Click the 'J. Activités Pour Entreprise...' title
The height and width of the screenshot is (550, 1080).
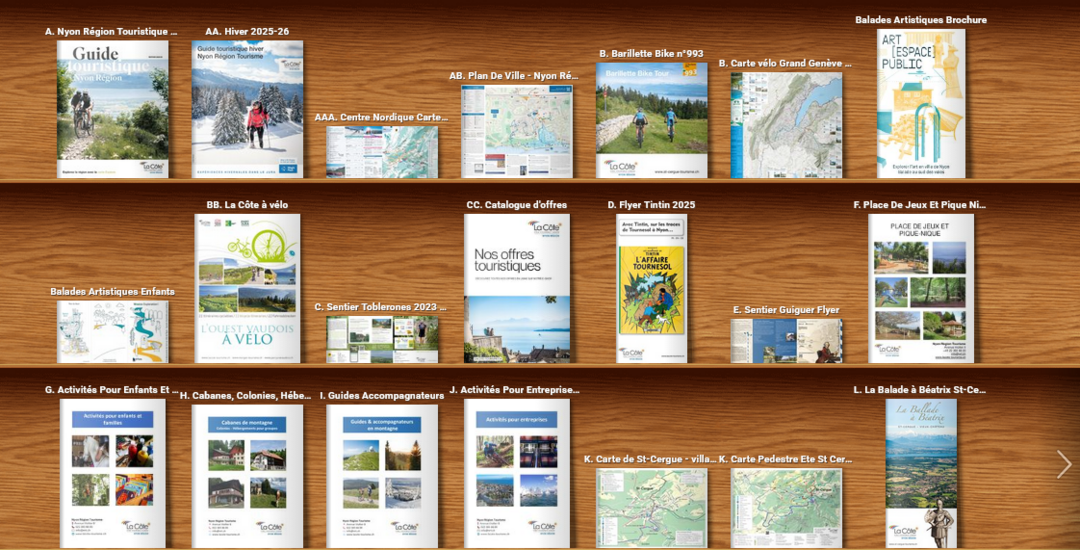tap(515, 390)
